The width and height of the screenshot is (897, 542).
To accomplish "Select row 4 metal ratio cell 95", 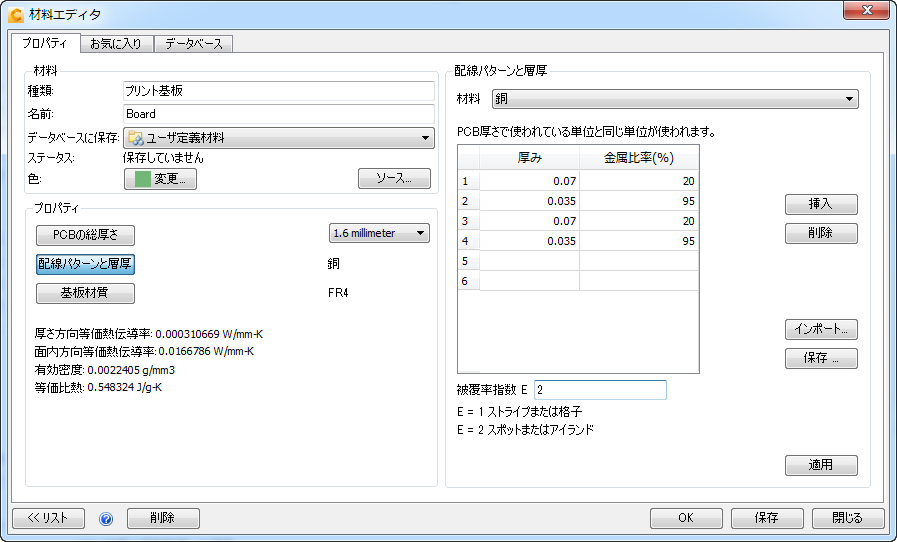I will click(x=639, y=241).
